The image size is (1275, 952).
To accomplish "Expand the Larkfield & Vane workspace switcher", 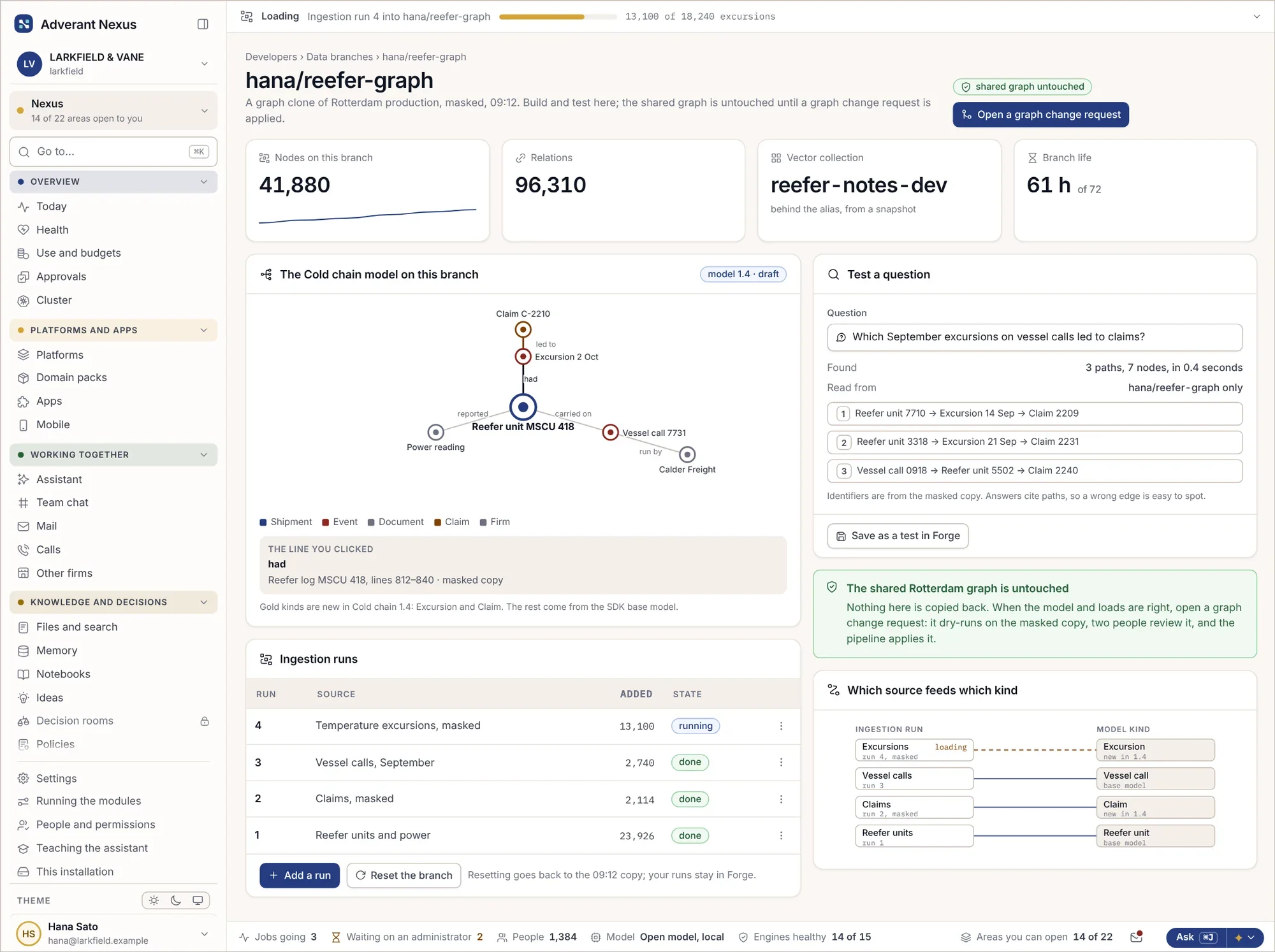I will [x=204, y=64].
